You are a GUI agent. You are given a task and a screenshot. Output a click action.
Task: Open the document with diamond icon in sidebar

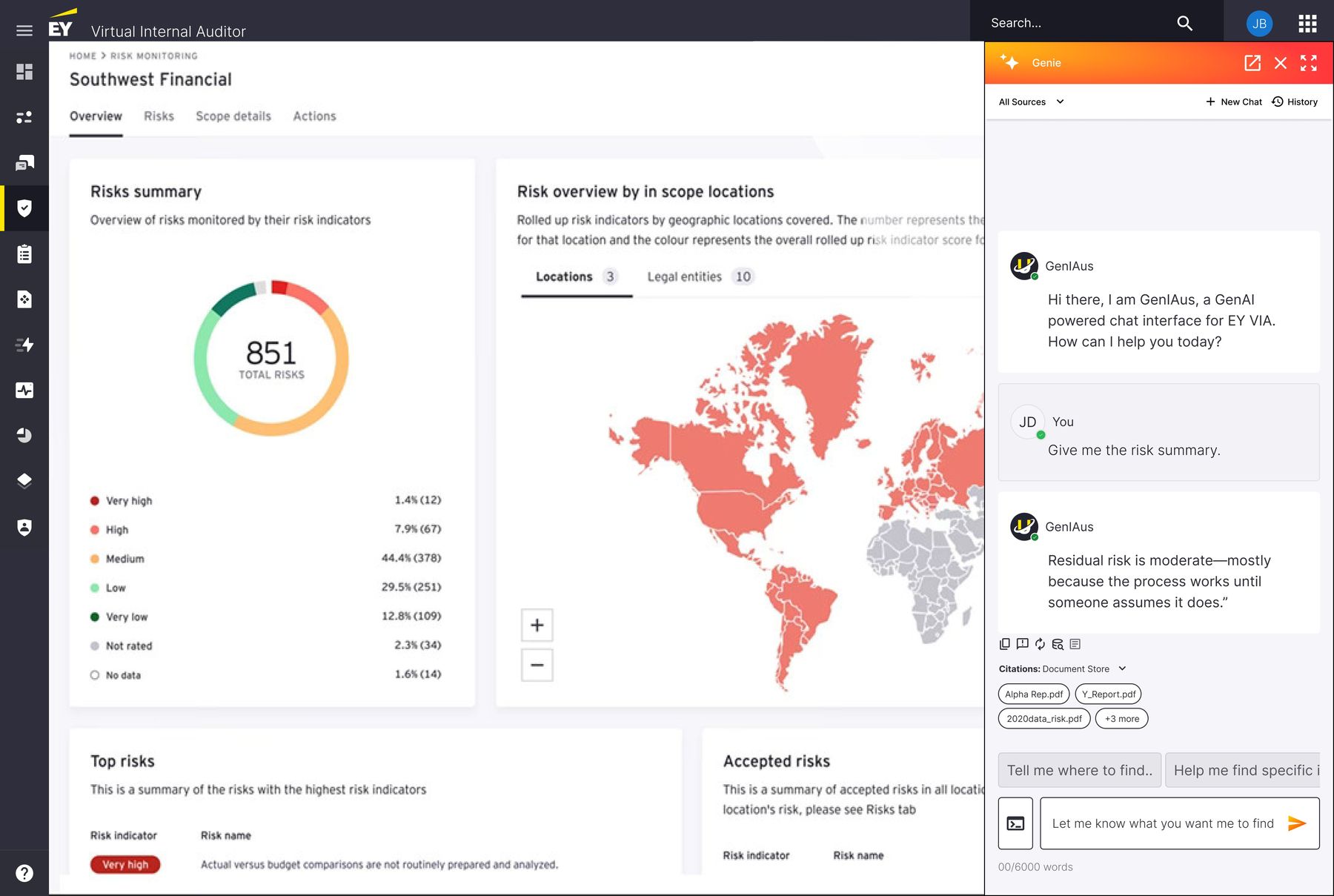tap(24, 299)
